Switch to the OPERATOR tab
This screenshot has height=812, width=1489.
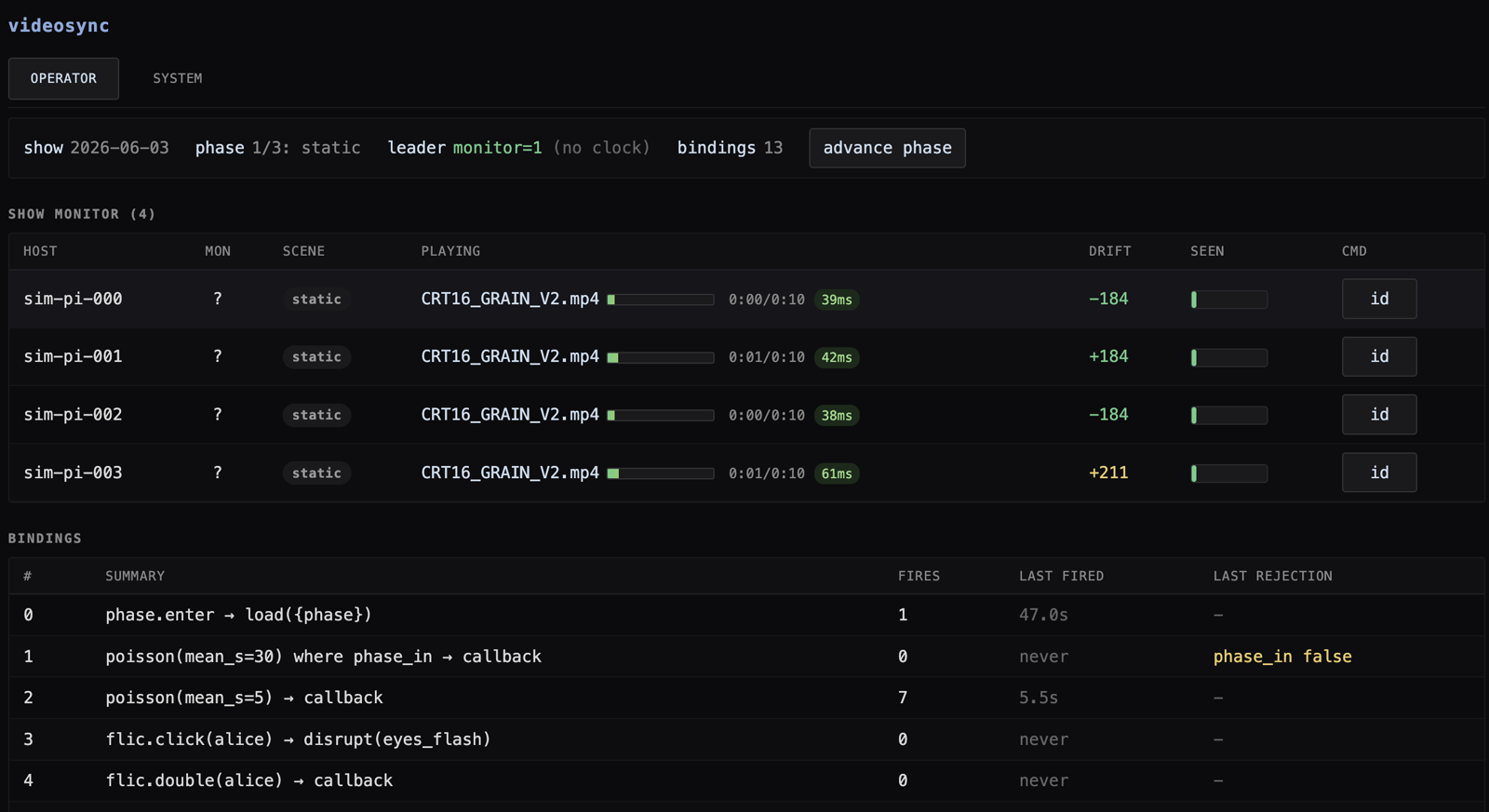[63, 78]
